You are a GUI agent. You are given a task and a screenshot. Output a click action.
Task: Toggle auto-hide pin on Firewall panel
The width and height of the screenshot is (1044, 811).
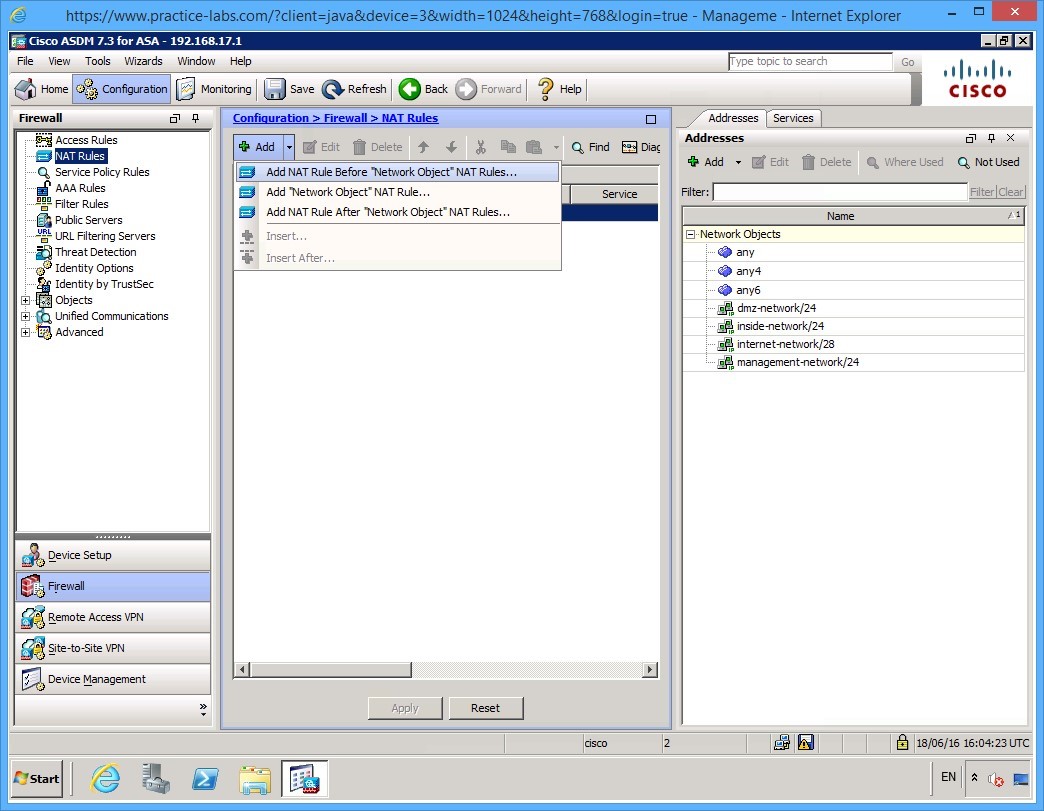click(195, 118)
